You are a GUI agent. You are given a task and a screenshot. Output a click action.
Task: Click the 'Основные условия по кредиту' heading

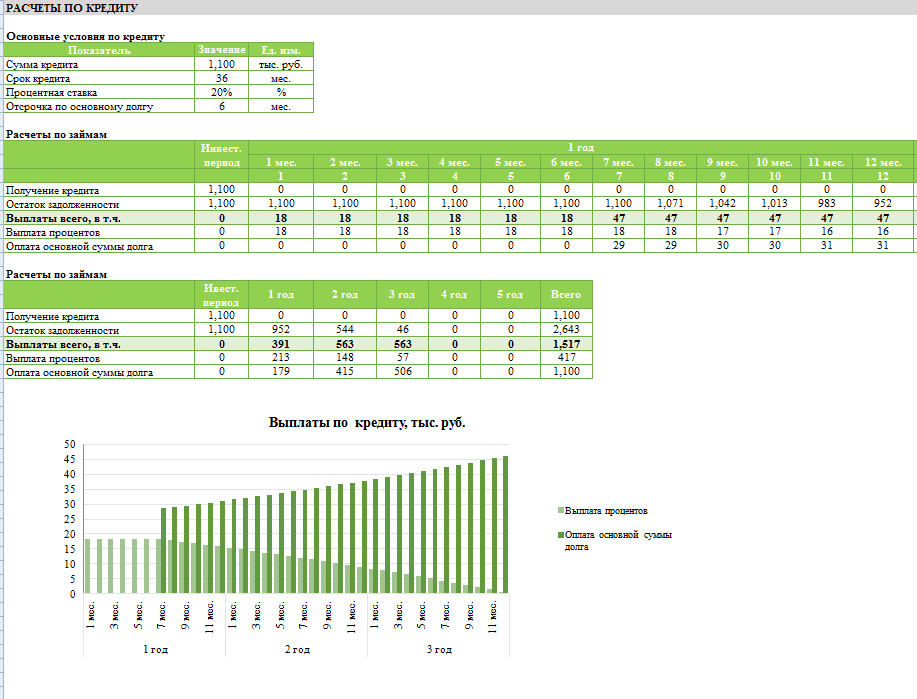pyautogui.click(x=85, y=36)
